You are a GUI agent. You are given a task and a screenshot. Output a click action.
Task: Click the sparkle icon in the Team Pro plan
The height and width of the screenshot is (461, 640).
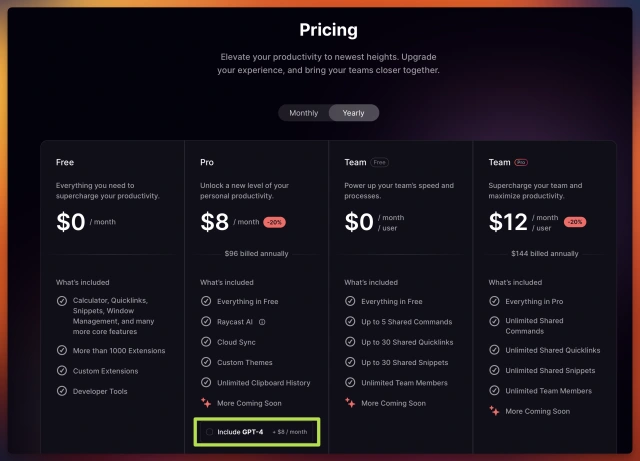click(494, 411)
